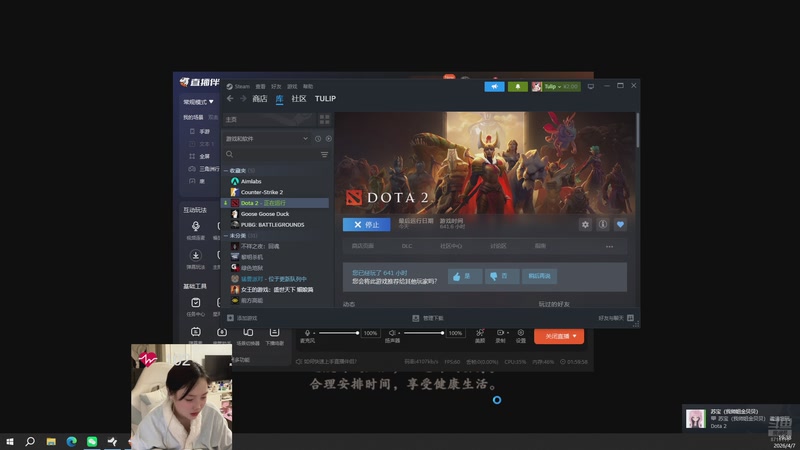Open File Explorer from taskbar

(x=51, y=441)
